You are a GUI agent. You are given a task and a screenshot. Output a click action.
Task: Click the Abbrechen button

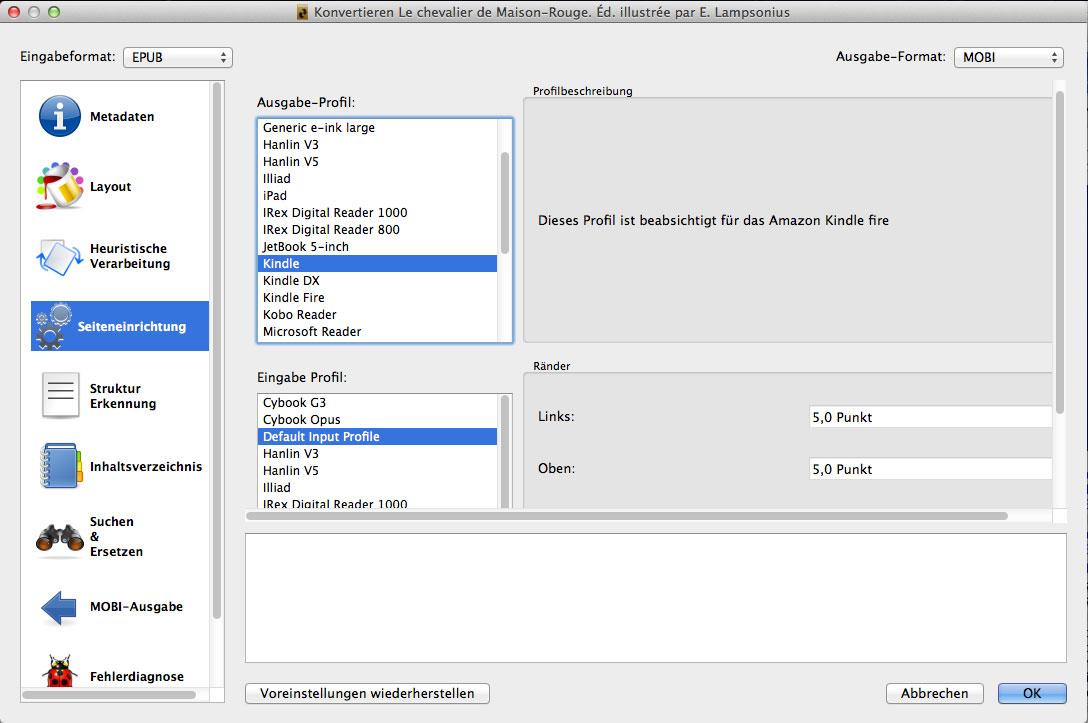click(x=935, y=693)
